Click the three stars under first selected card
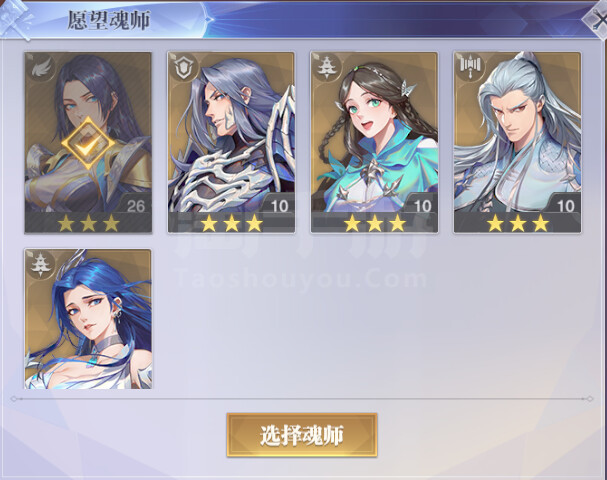This screenshot has width=607, height=480. pos(89,223)
